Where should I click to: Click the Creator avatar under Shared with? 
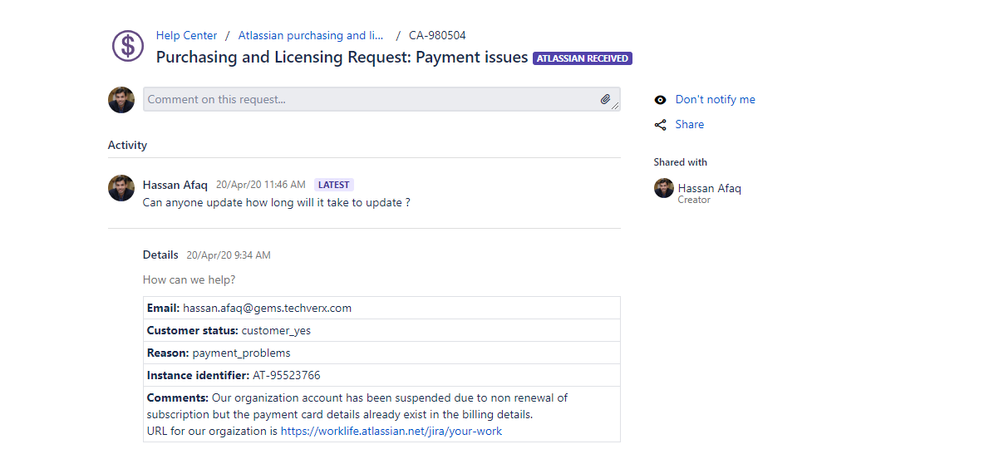[x=664, y=189]
